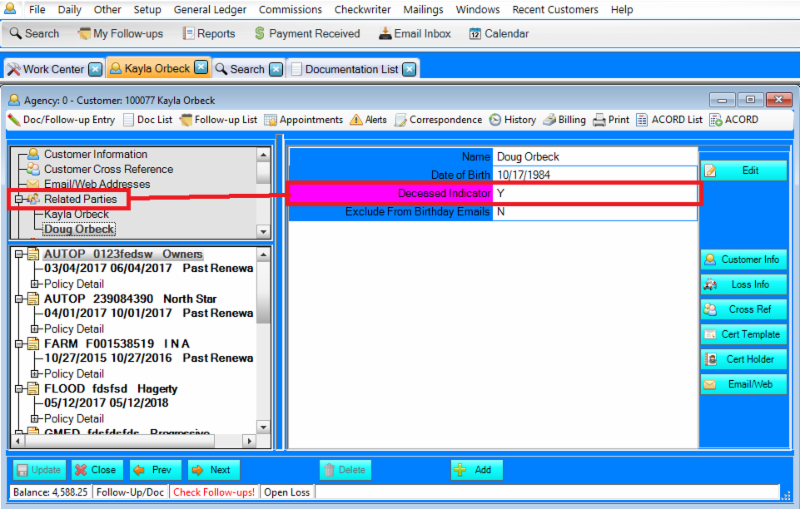Switch to the Documentation List tab
Image resolution: width=800 pixels, height=509 pixels.
[351, 69]
